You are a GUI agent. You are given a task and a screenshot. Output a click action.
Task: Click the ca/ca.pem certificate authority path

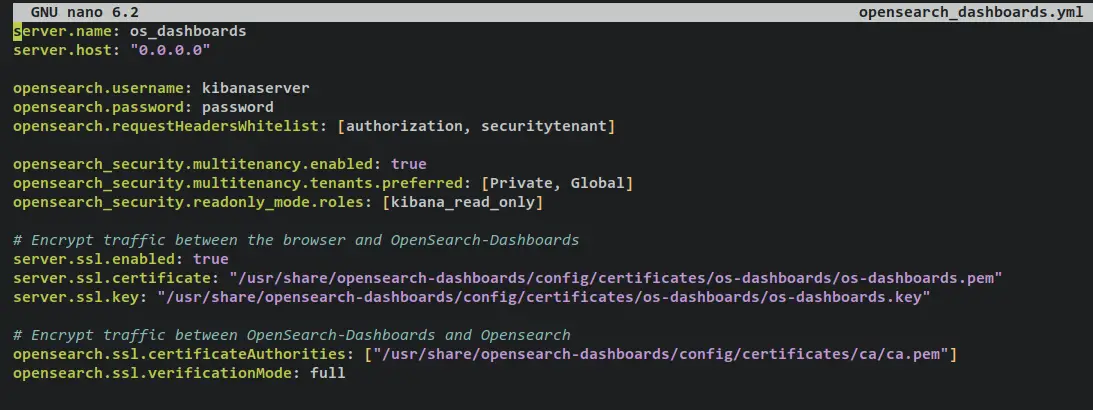662,354
